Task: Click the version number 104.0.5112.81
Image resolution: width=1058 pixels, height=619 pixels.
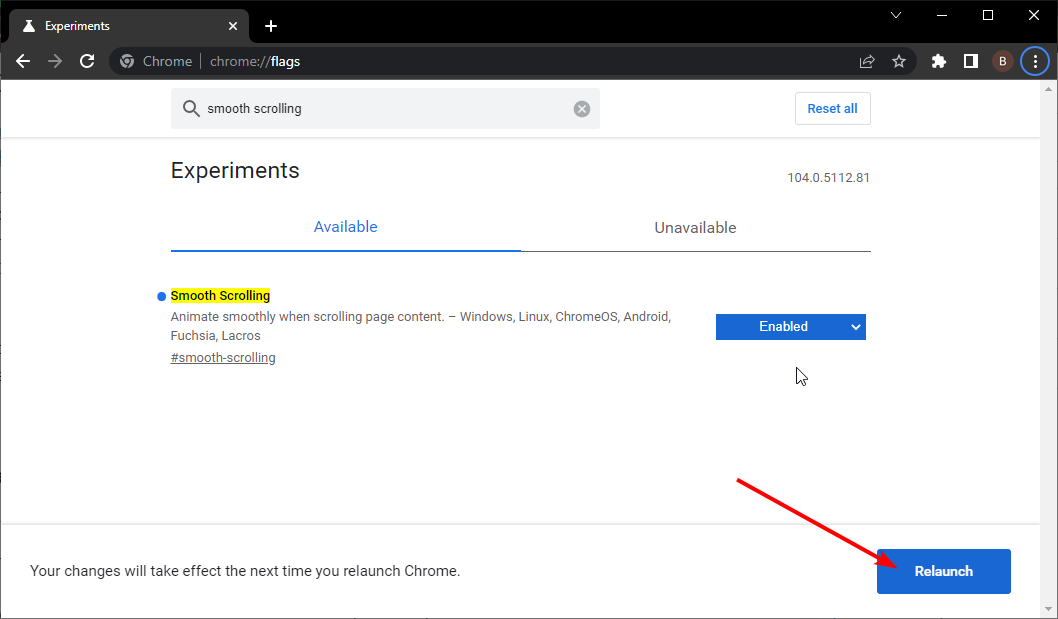Action: pyautogui.click(x=829, y=178)
